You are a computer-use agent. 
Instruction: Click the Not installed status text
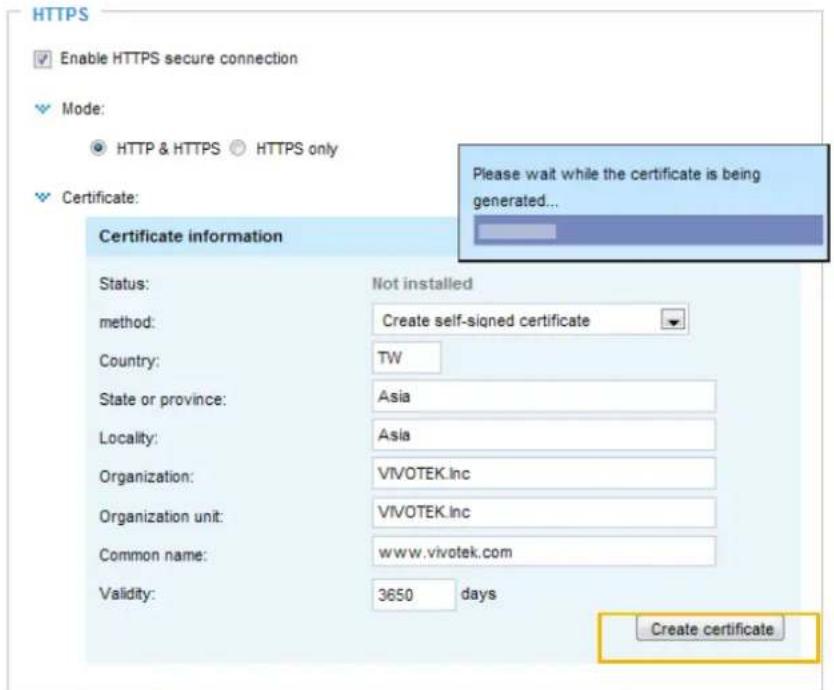coord(422,284)
